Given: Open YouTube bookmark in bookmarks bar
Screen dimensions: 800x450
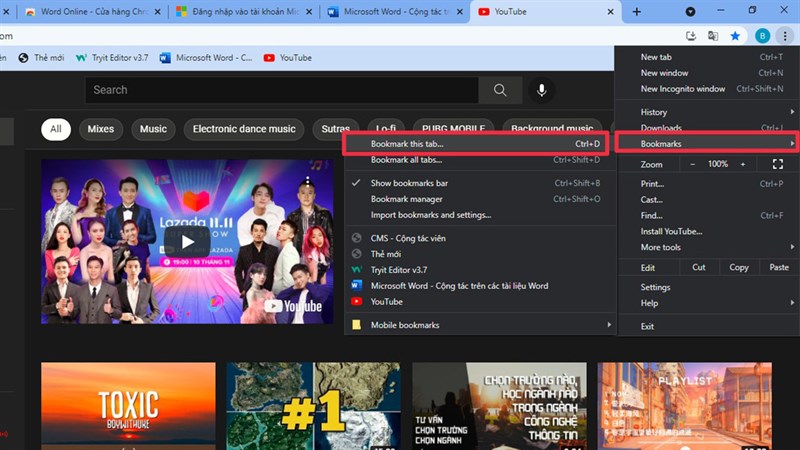Looking at the screenshot, I should (x=288, y=58).
